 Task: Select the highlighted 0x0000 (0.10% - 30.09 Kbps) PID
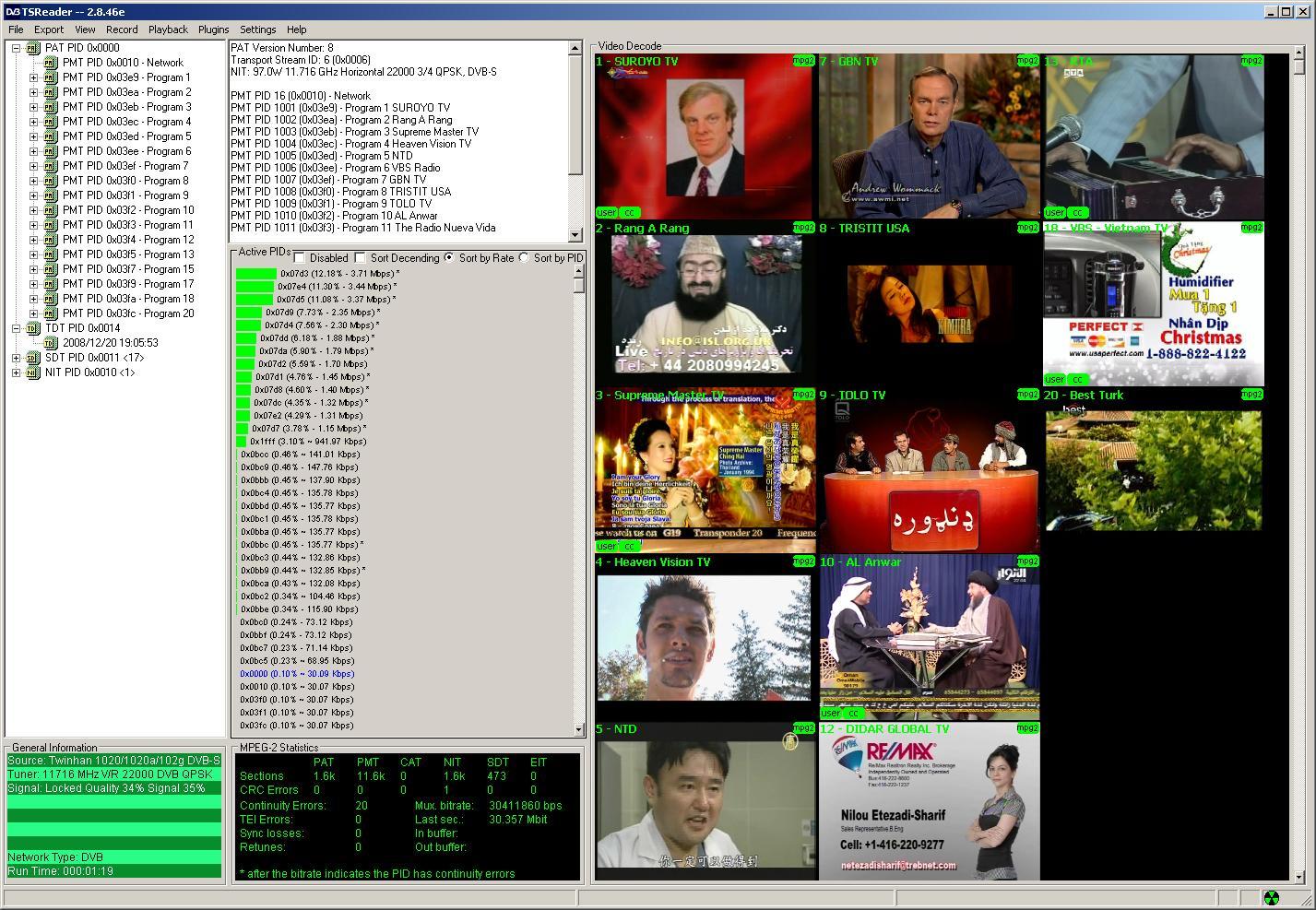click(297, 674)
